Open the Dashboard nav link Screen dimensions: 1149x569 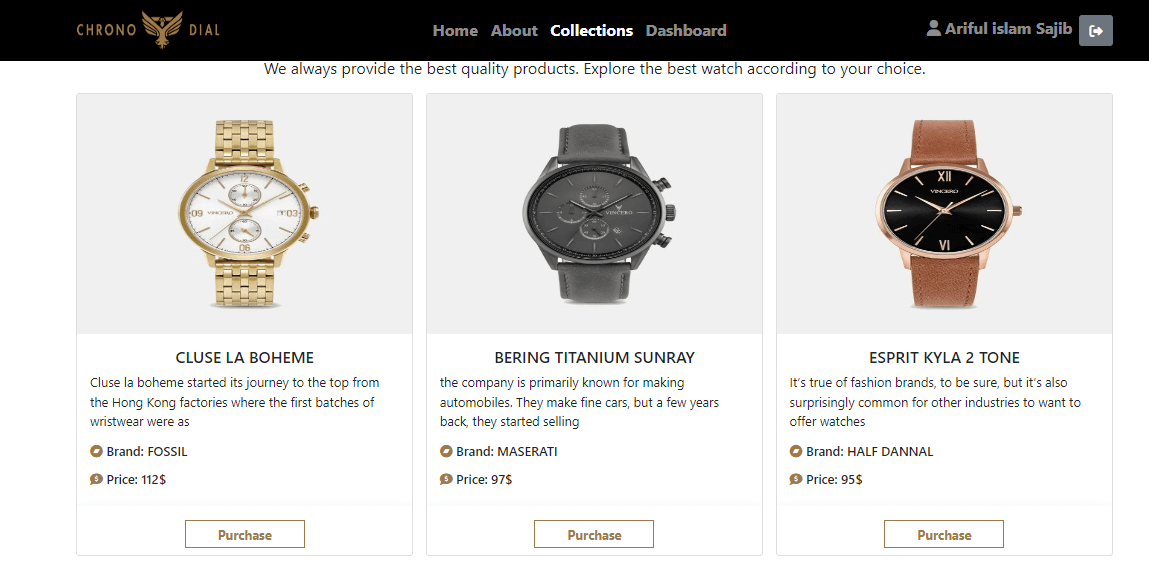686,31
